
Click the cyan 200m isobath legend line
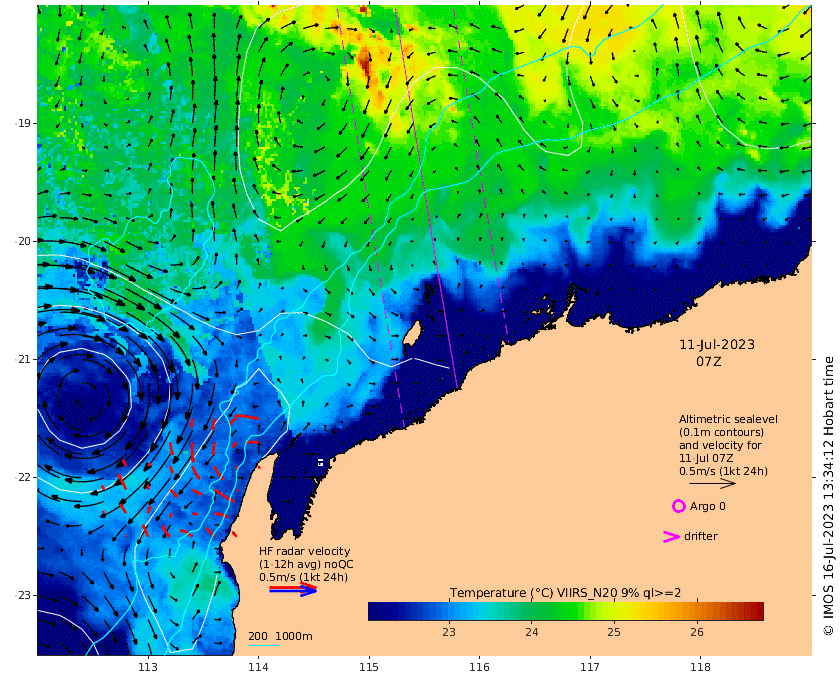(263, 645)
